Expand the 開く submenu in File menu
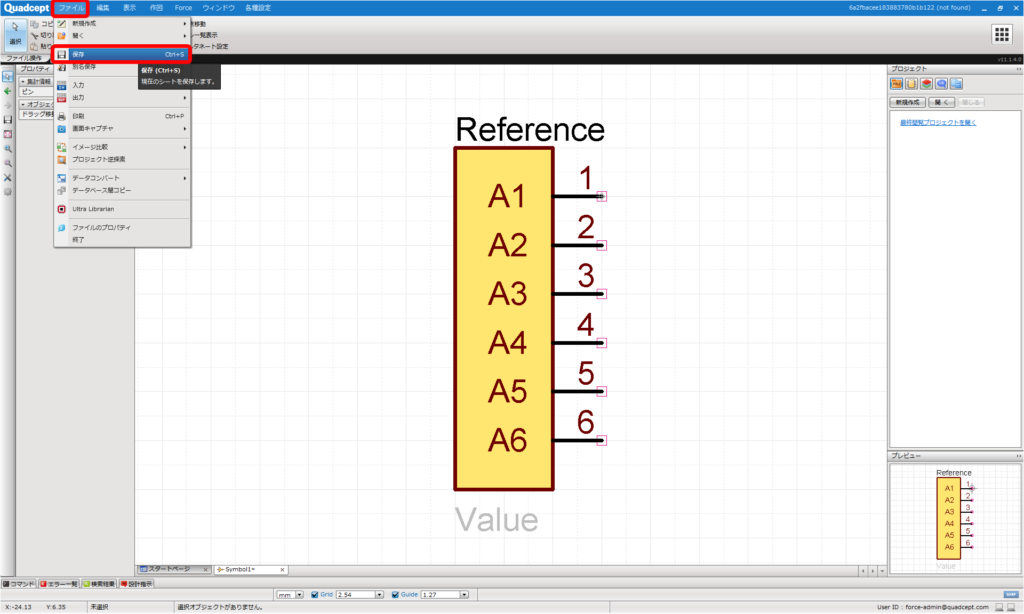 pos(122,36)
